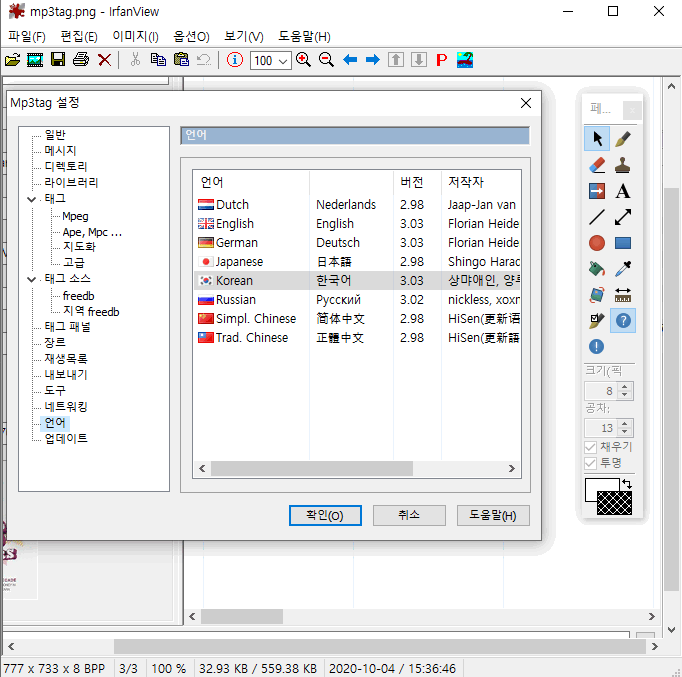Click the red X Delete icon
This screenshot has width=682, height=677.
(x=104, y=60)
